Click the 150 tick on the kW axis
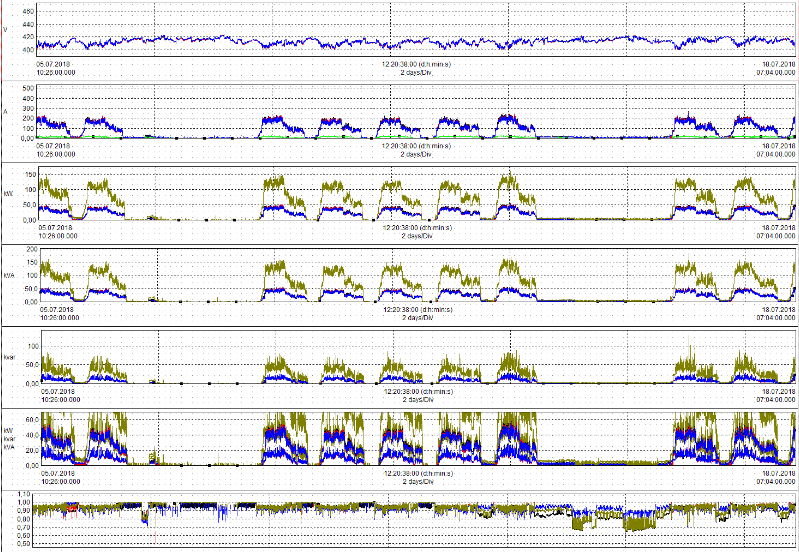This screenshot has width=799, height=552. (x=28, y=175)
